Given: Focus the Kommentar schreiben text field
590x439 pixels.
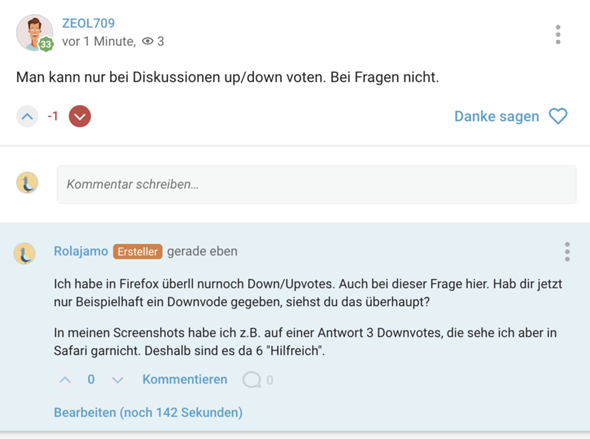Looking at the screenshot, I should 316,184.
